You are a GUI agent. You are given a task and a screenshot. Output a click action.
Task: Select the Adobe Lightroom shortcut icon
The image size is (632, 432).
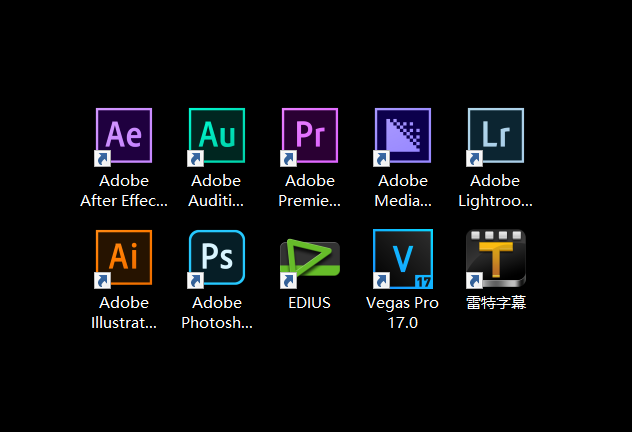click(x=496, y=136)
